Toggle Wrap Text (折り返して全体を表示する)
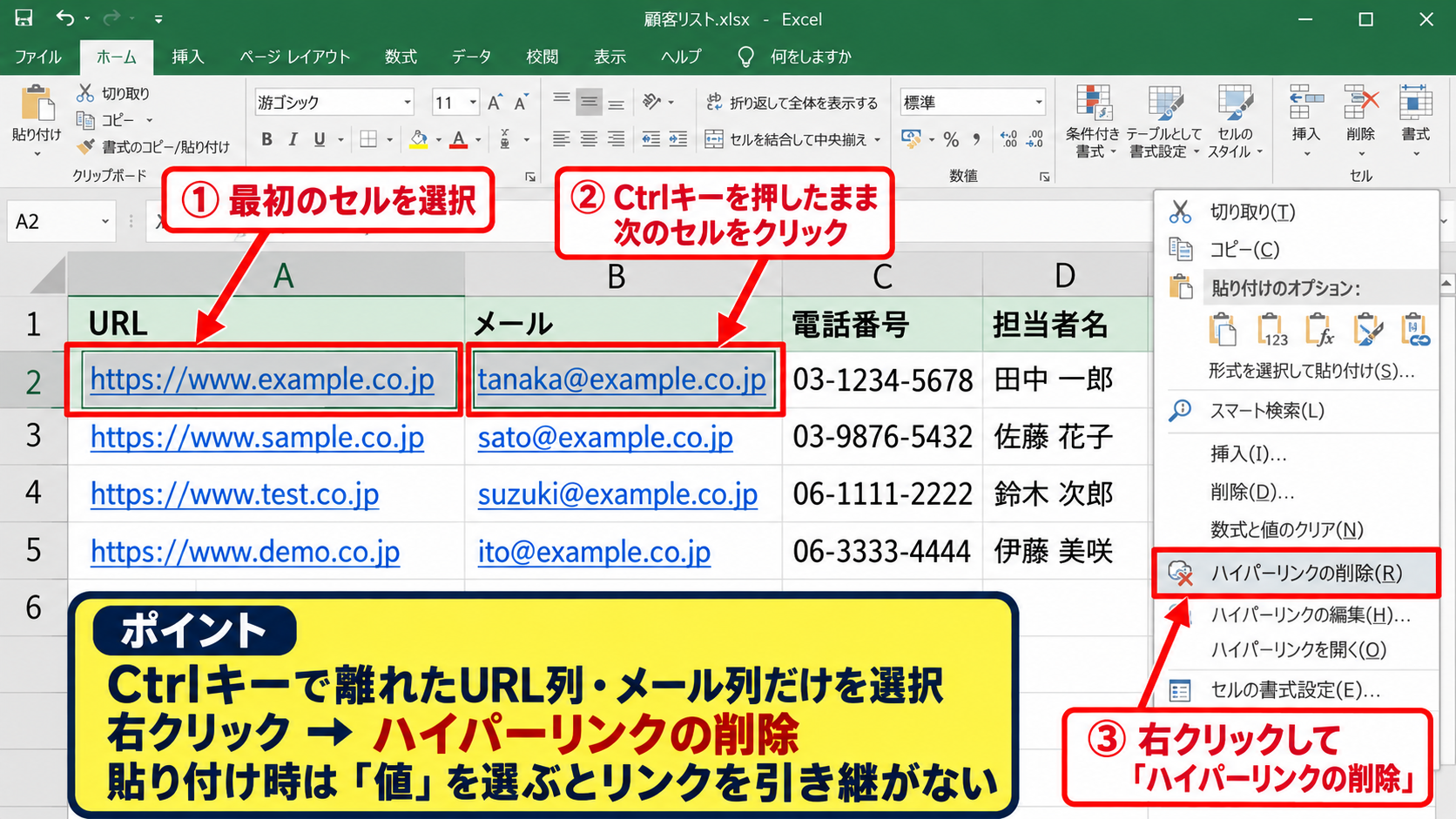 click(x=791, y=103)
